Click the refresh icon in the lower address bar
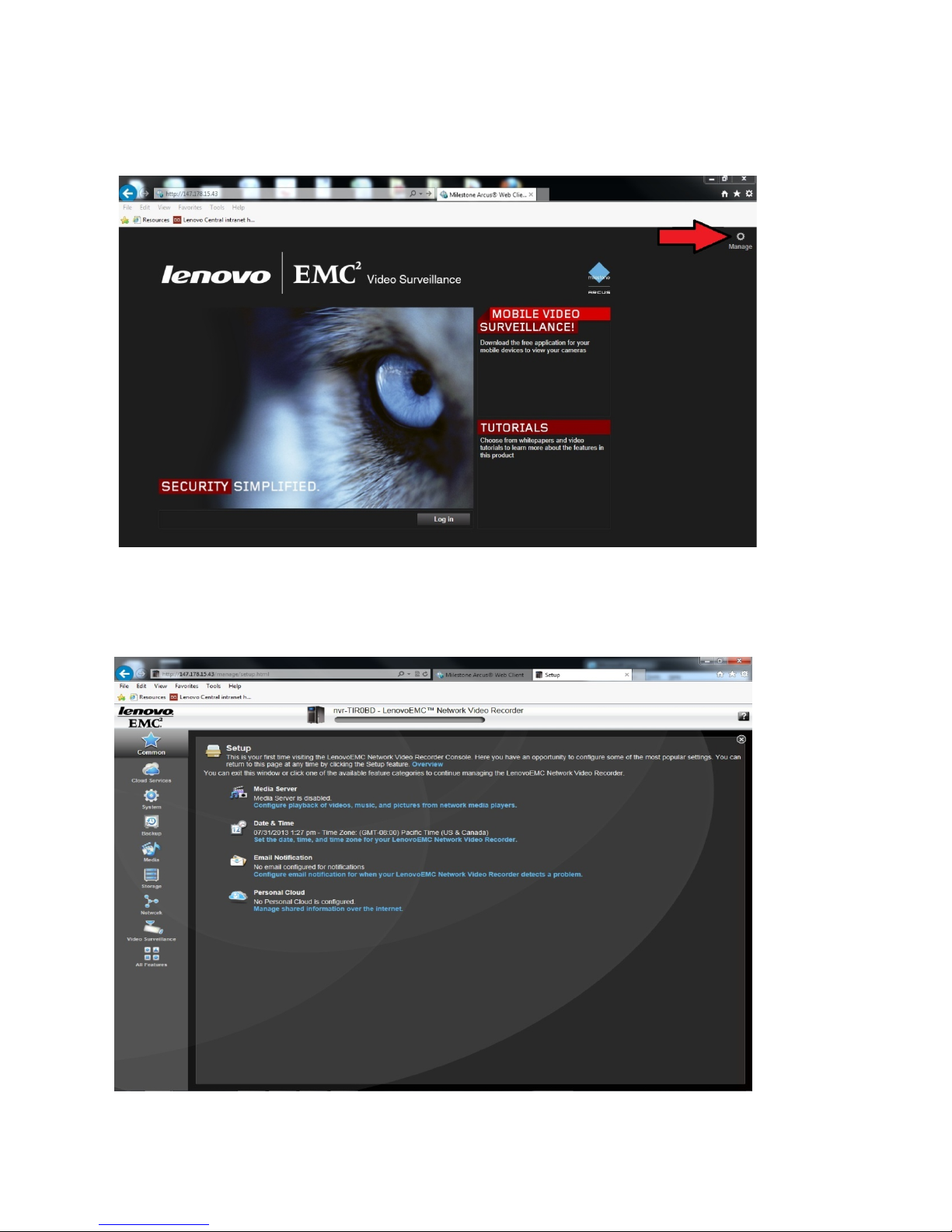Viewport: 952px width, 1232px height. [426, 674]
